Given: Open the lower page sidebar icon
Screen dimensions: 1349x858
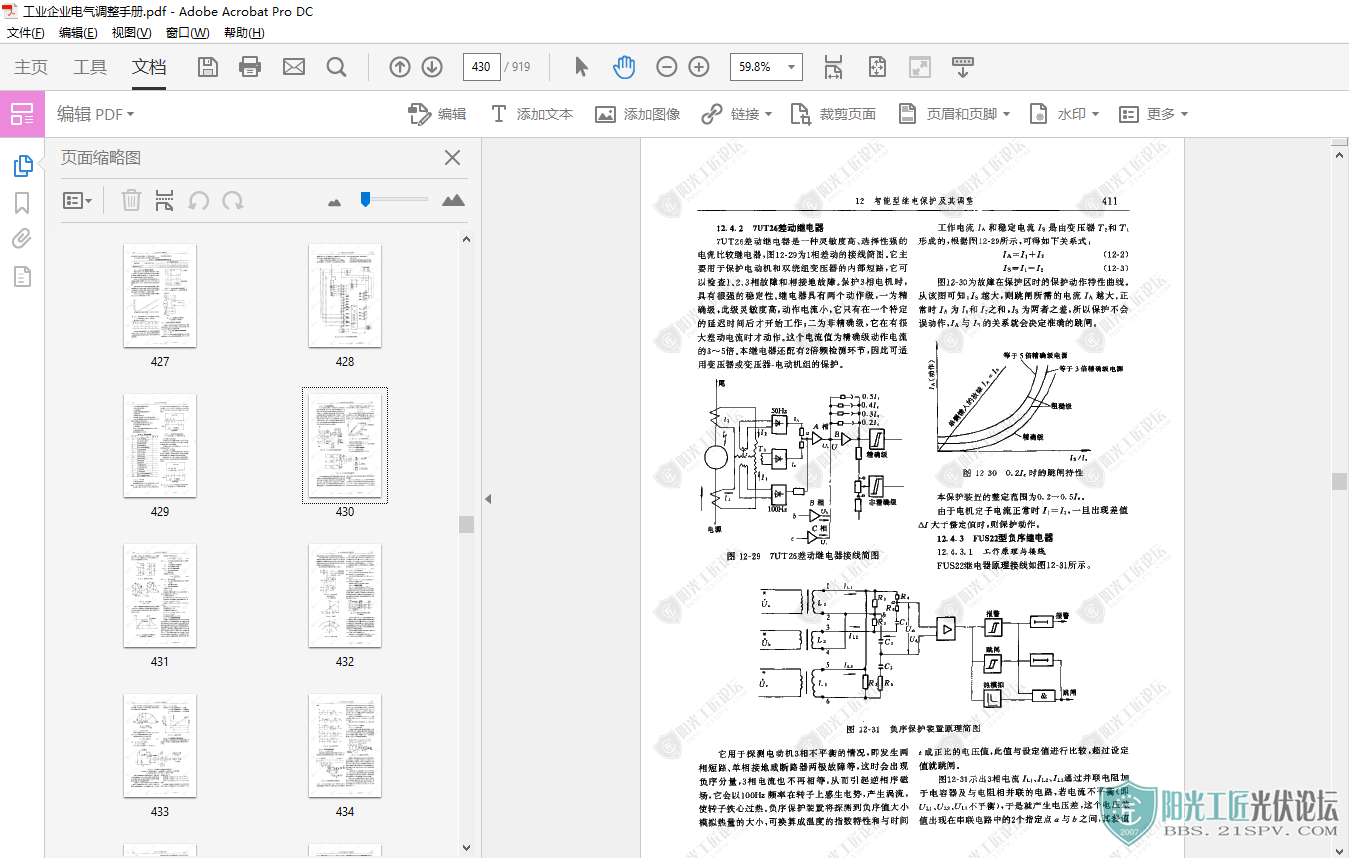Looking at the screenshot, I should coord(22,276).
